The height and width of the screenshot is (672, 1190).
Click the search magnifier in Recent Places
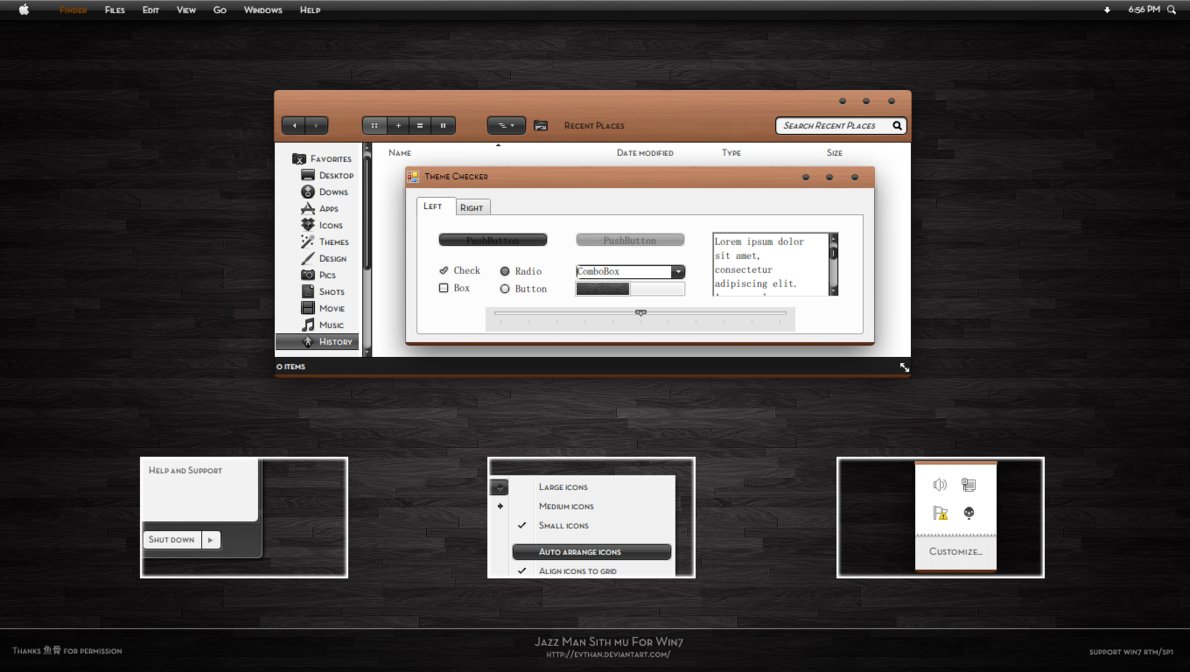point(897,126)
